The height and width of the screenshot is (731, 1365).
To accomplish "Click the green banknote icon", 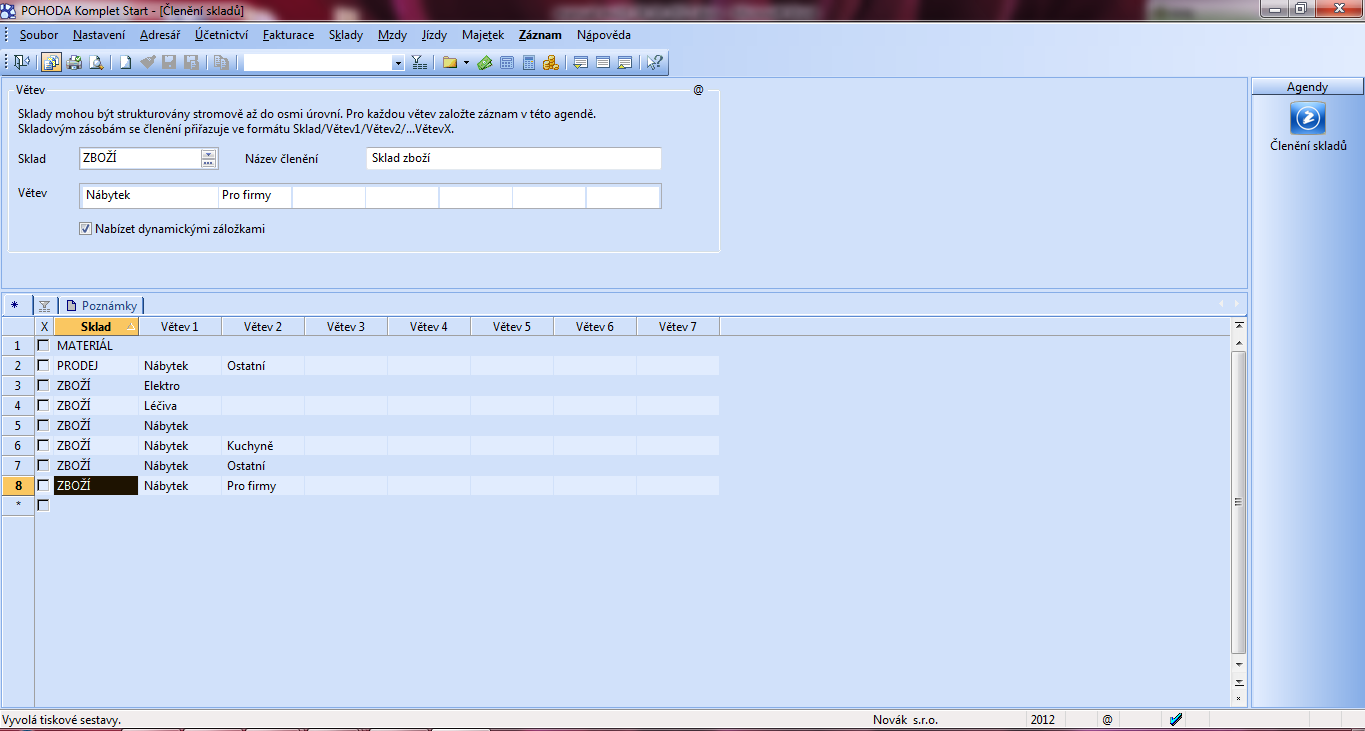I will (485, 63).
